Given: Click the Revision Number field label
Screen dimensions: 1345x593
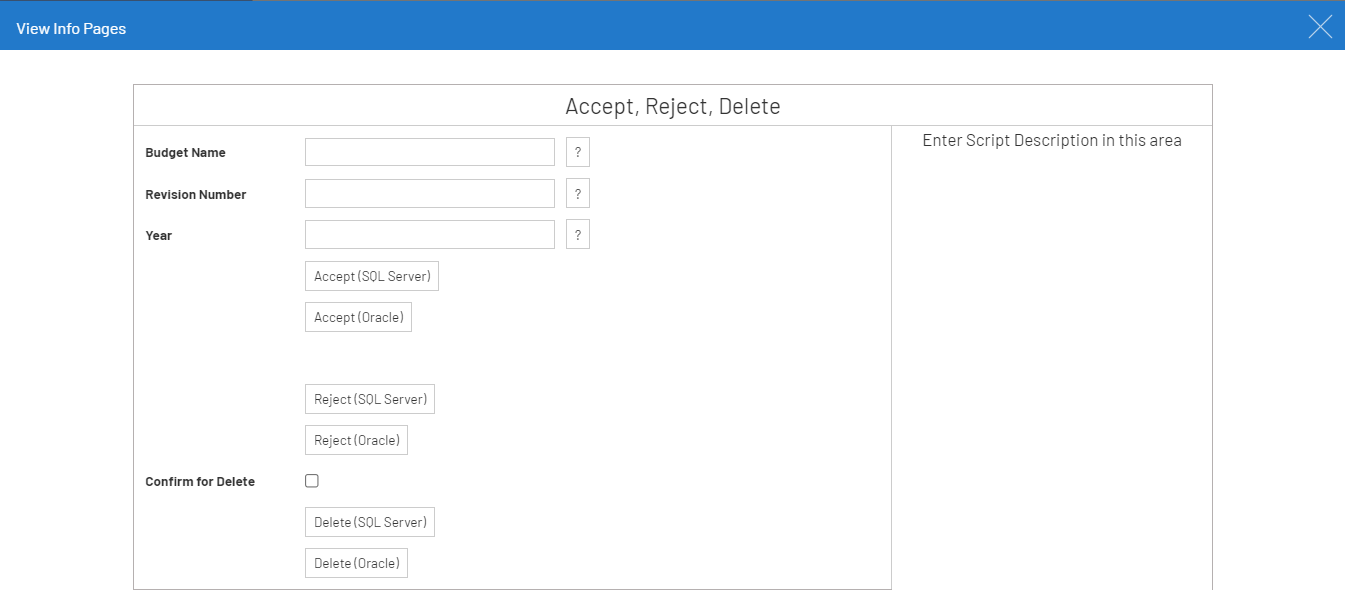Looking at the screenshot, I should coord(195,195).
